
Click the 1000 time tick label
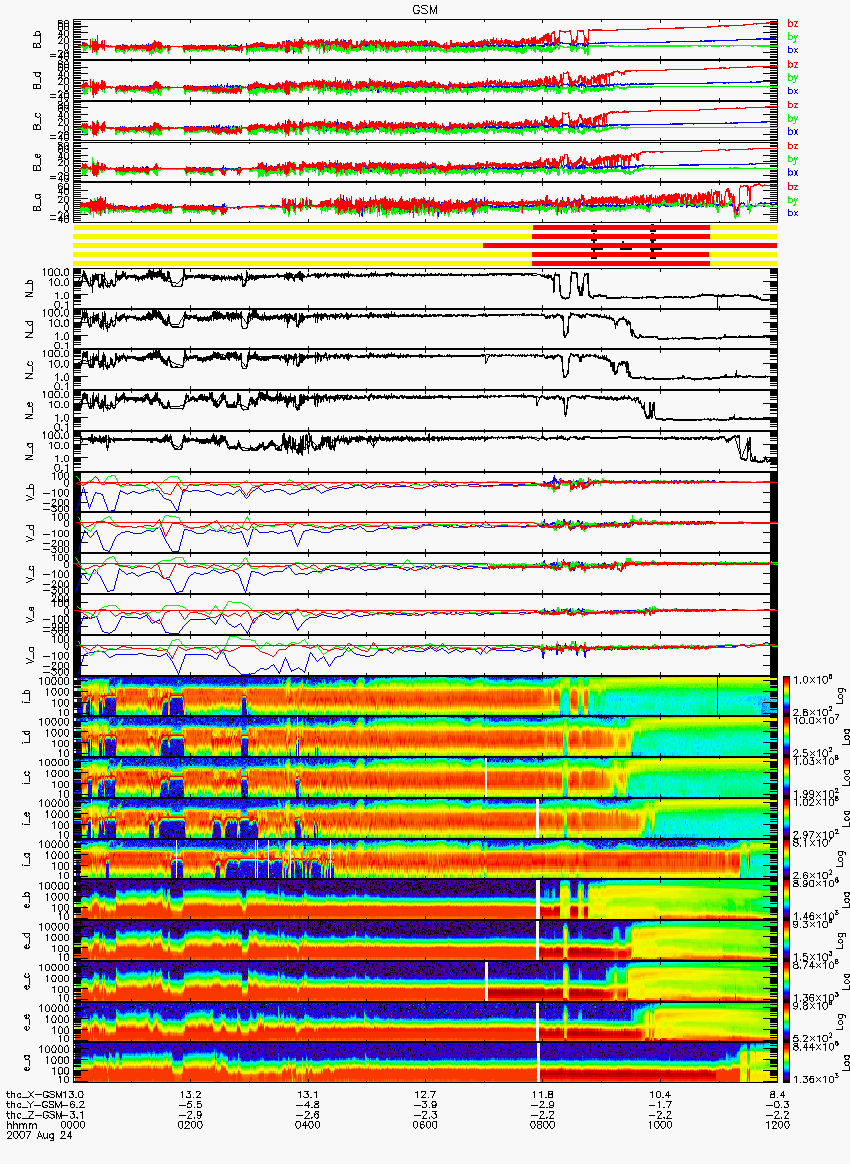point(660,1125)
